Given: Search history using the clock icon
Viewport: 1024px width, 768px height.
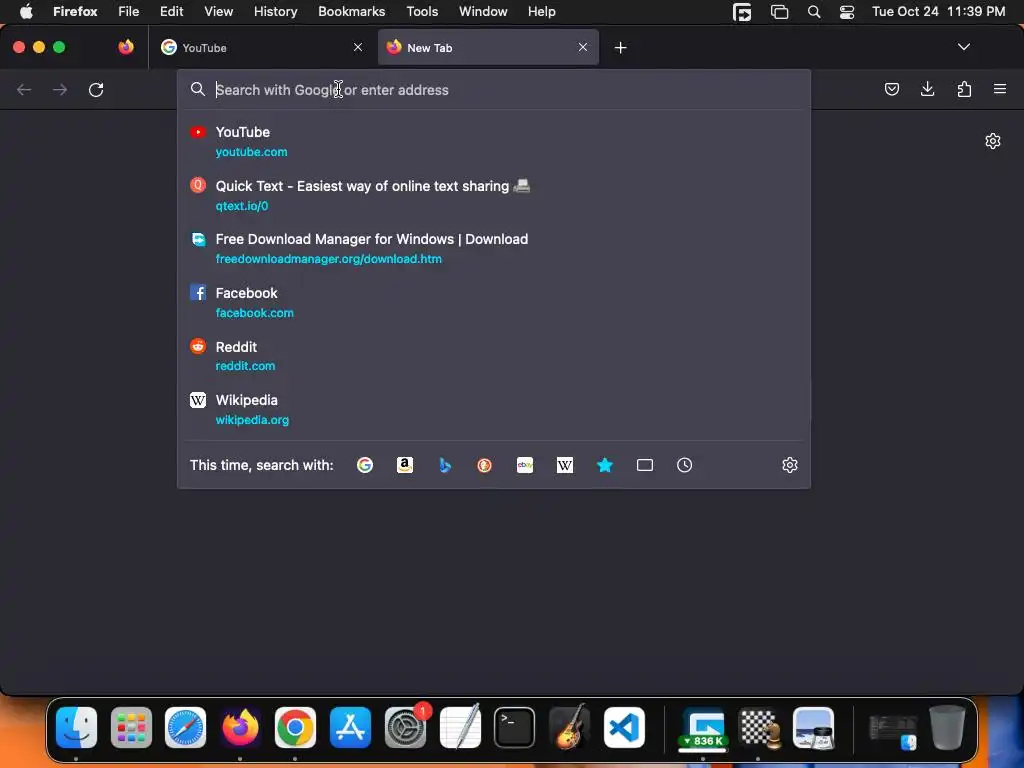Looking at the screenshot, I should [x=684, y=465].
